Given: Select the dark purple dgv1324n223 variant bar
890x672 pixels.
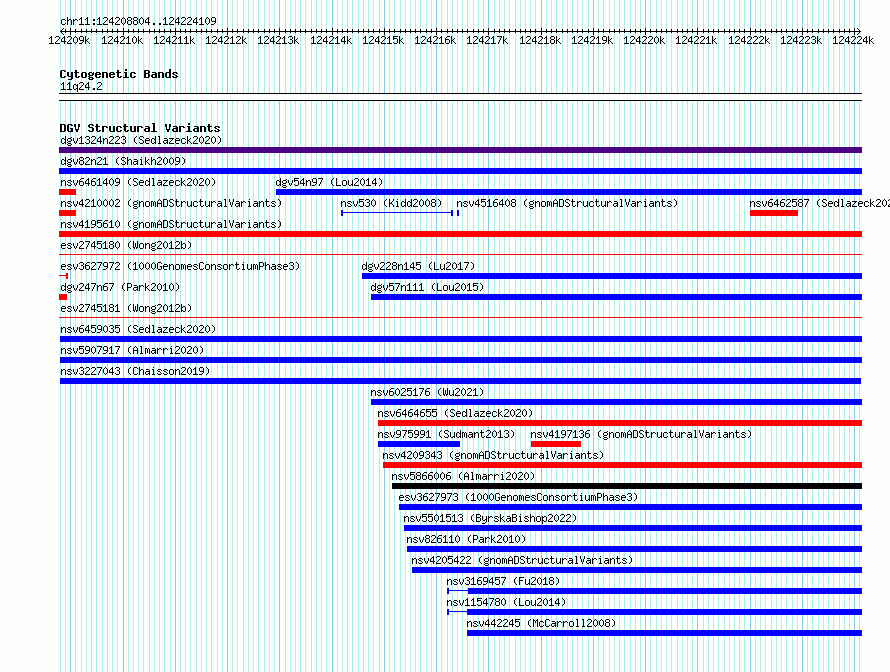Looking at the screenshot, I should 460,150.
